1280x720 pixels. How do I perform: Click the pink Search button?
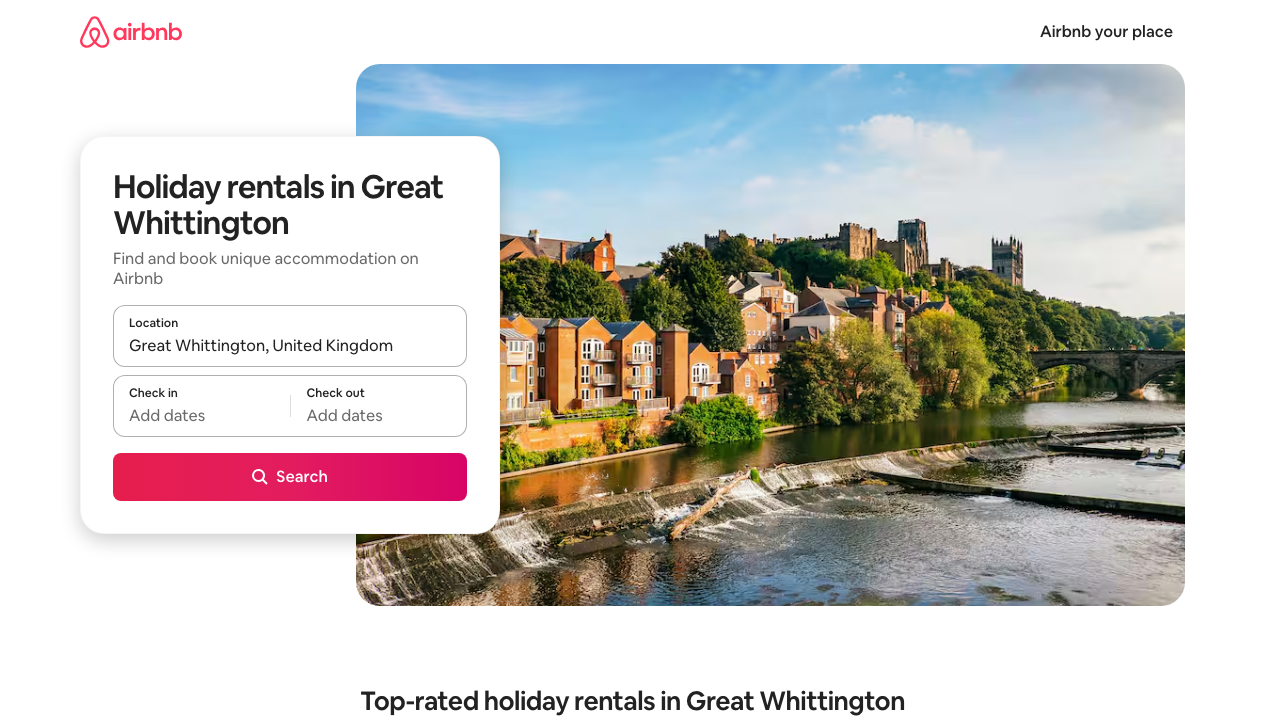tap(290, 477)
